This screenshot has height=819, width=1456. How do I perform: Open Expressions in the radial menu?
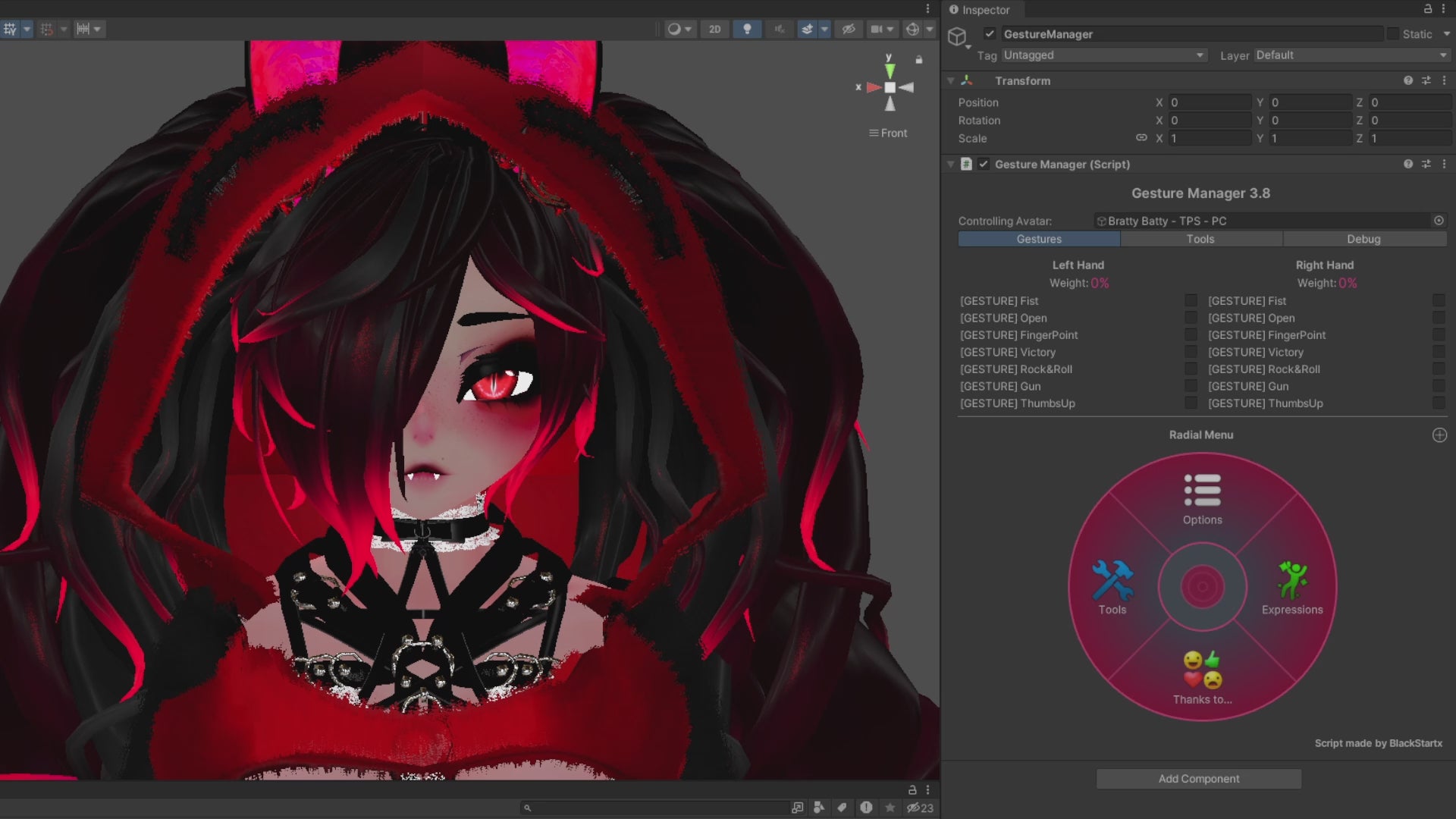point(1292,588)
